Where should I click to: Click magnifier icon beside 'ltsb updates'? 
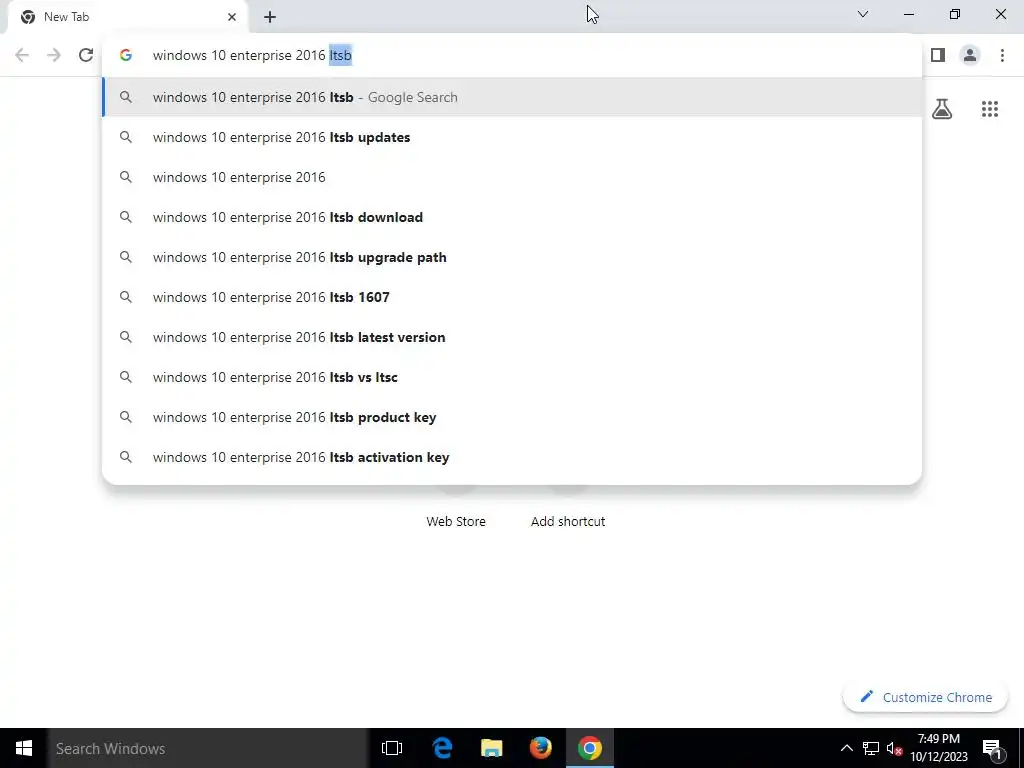[x=126, y=137]
